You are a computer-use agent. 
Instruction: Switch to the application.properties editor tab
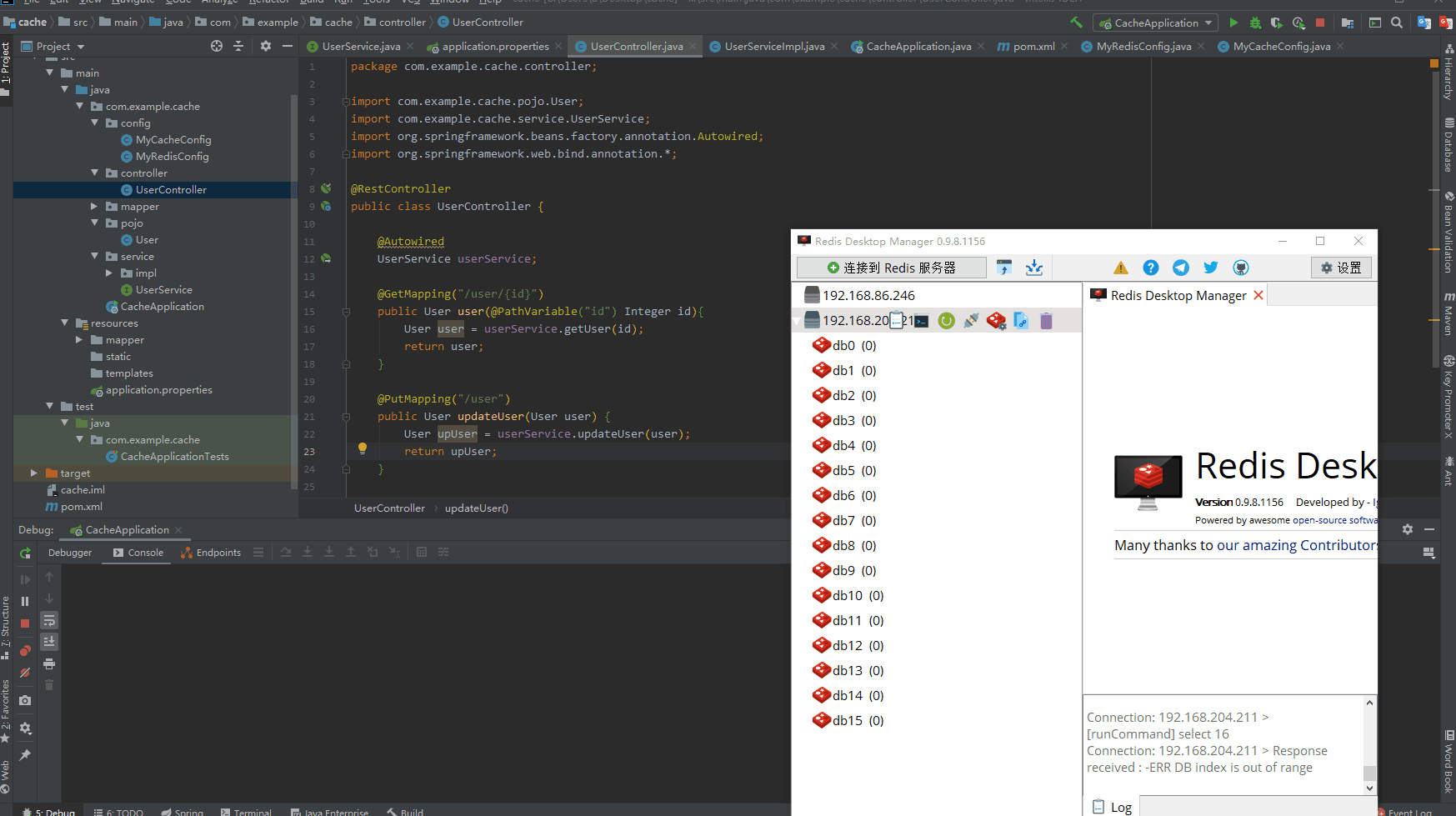click(494, 47)
